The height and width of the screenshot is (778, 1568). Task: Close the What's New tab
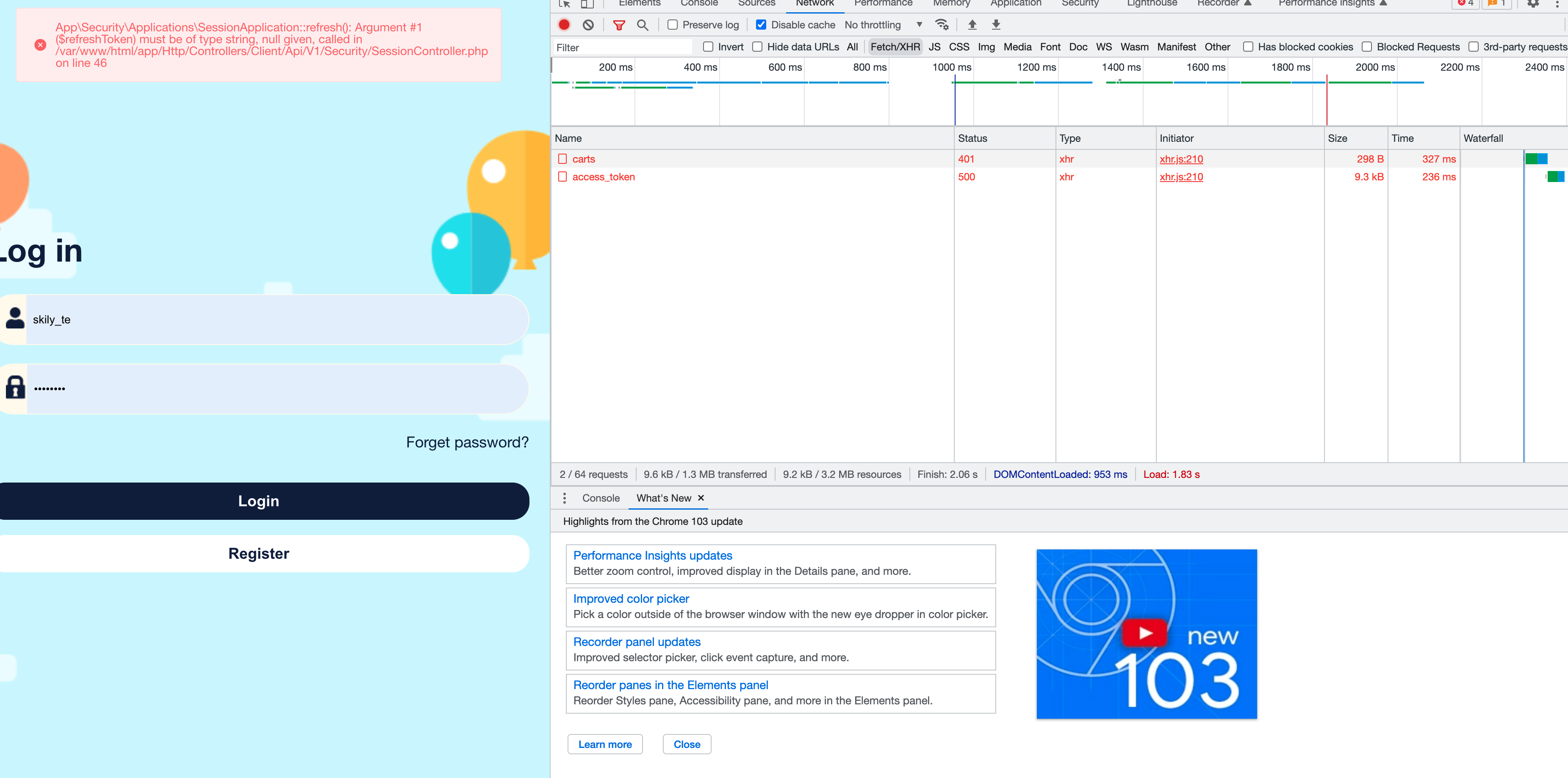(x=701, y=498)
